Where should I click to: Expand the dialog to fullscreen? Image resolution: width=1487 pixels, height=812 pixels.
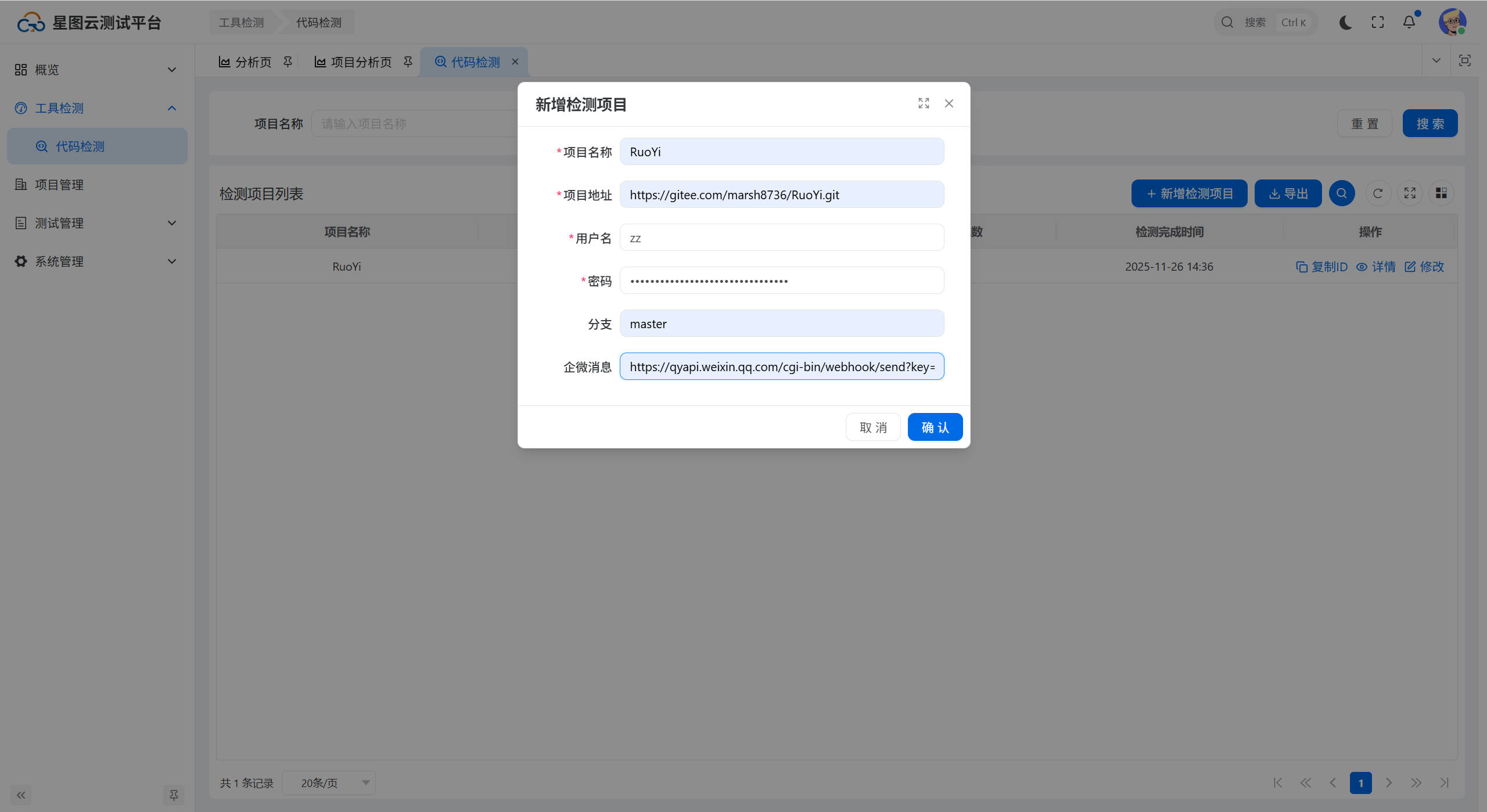(x=924, y=103)
